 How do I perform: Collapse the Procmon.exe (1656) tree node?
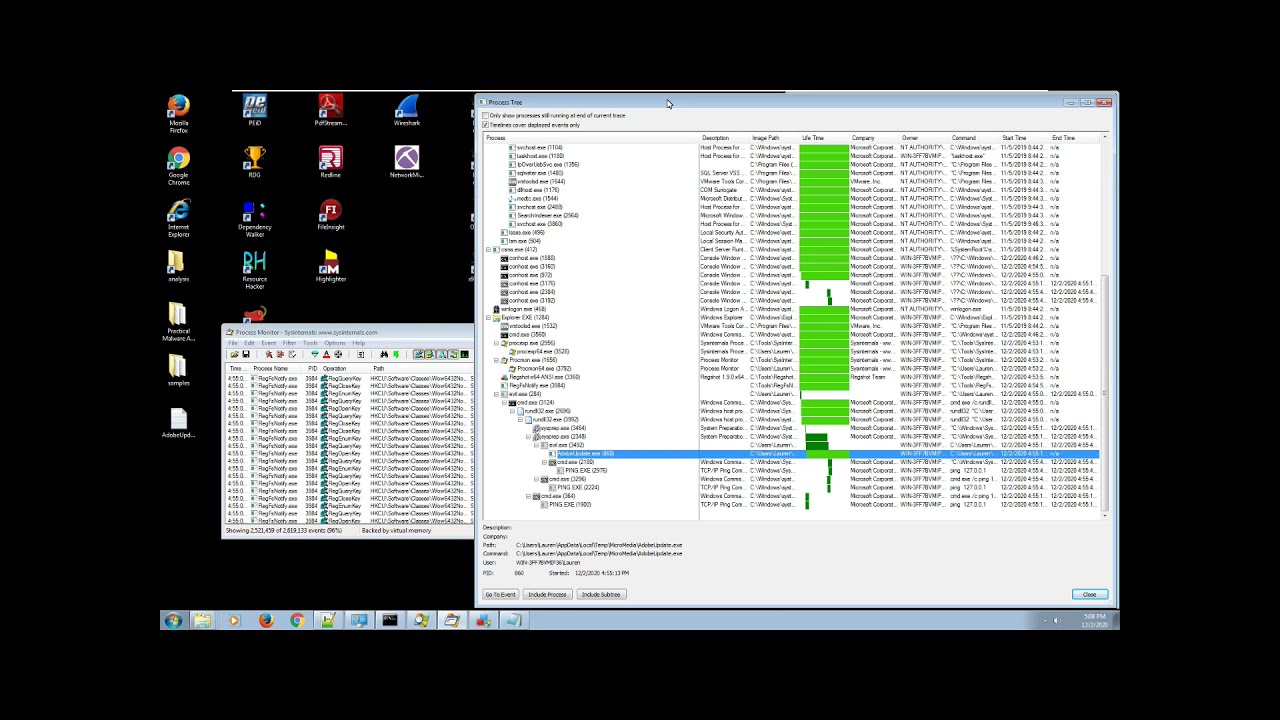tap(496, 360)
